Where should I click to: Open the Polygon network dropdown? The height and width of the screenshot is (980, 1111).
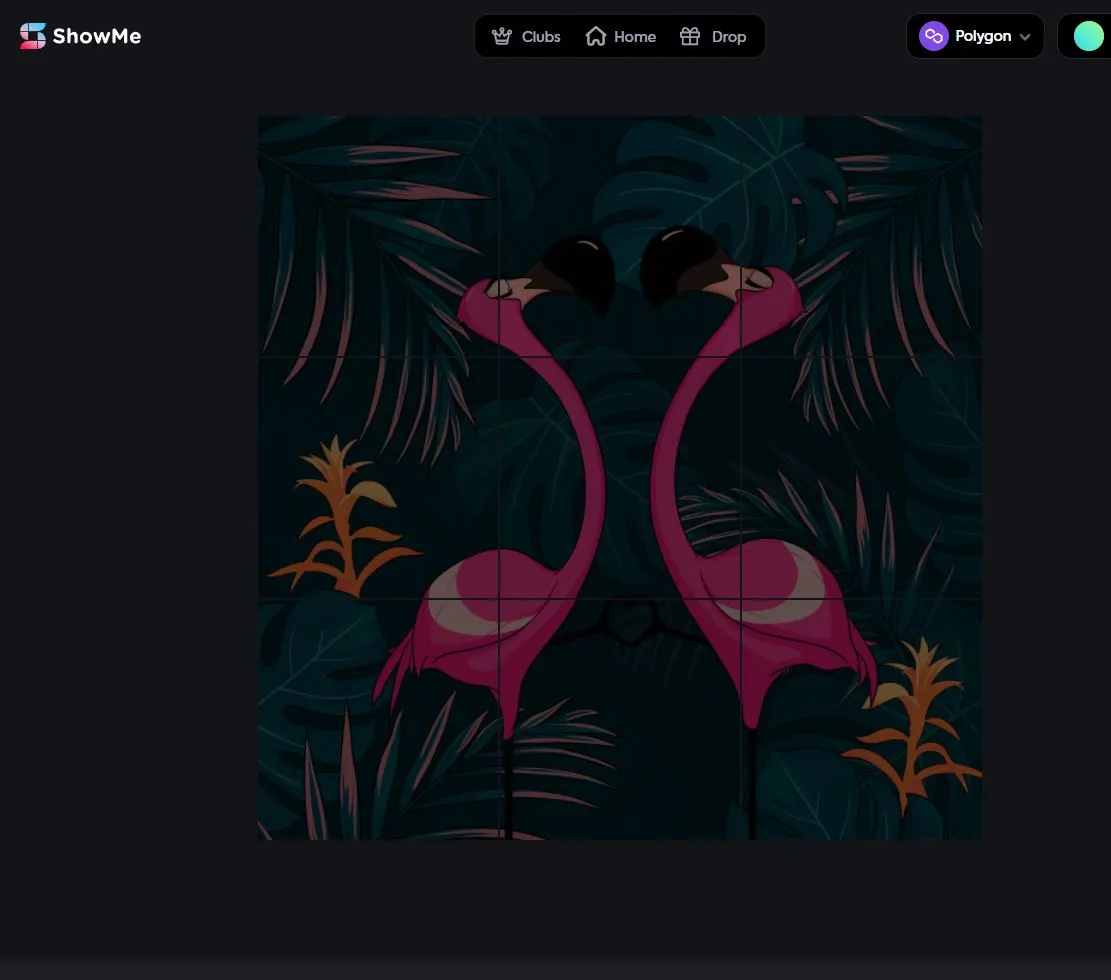click(975, 36)
